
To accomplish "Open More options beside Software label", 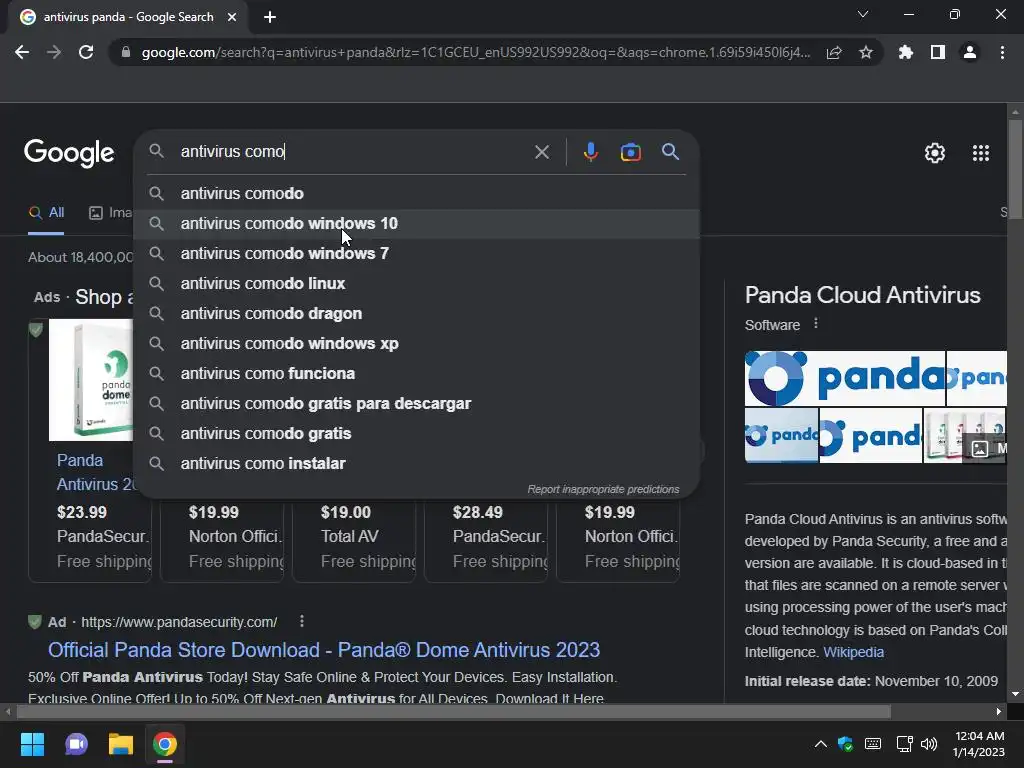I will 816,323.
